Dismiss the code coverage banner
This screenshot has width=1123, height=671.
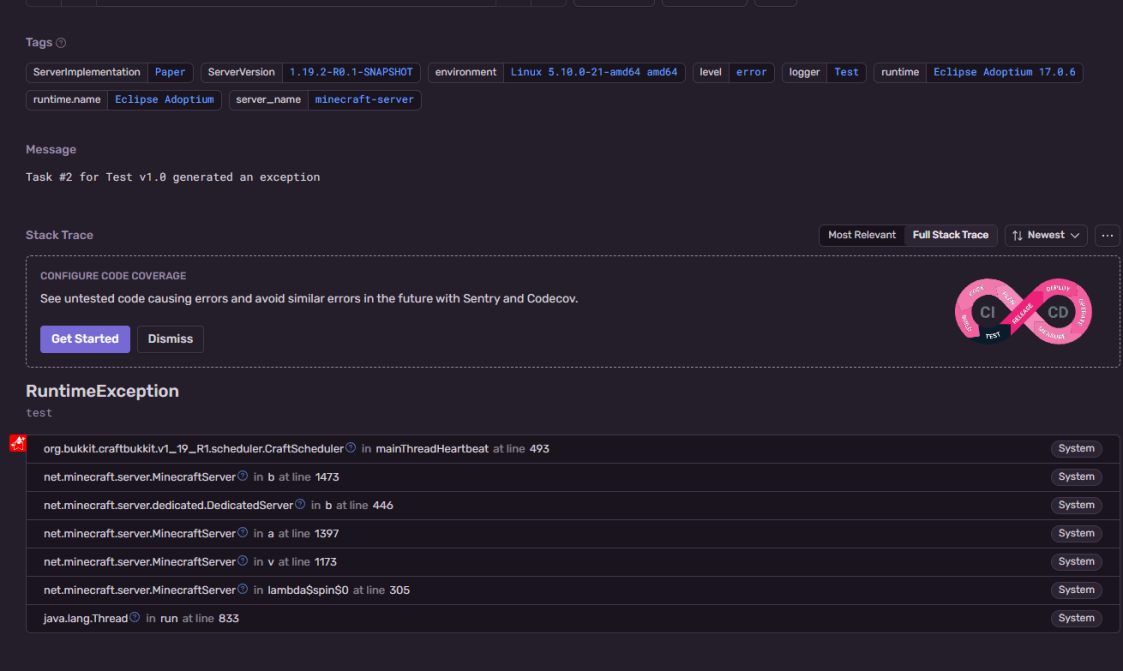pos(170,338)
